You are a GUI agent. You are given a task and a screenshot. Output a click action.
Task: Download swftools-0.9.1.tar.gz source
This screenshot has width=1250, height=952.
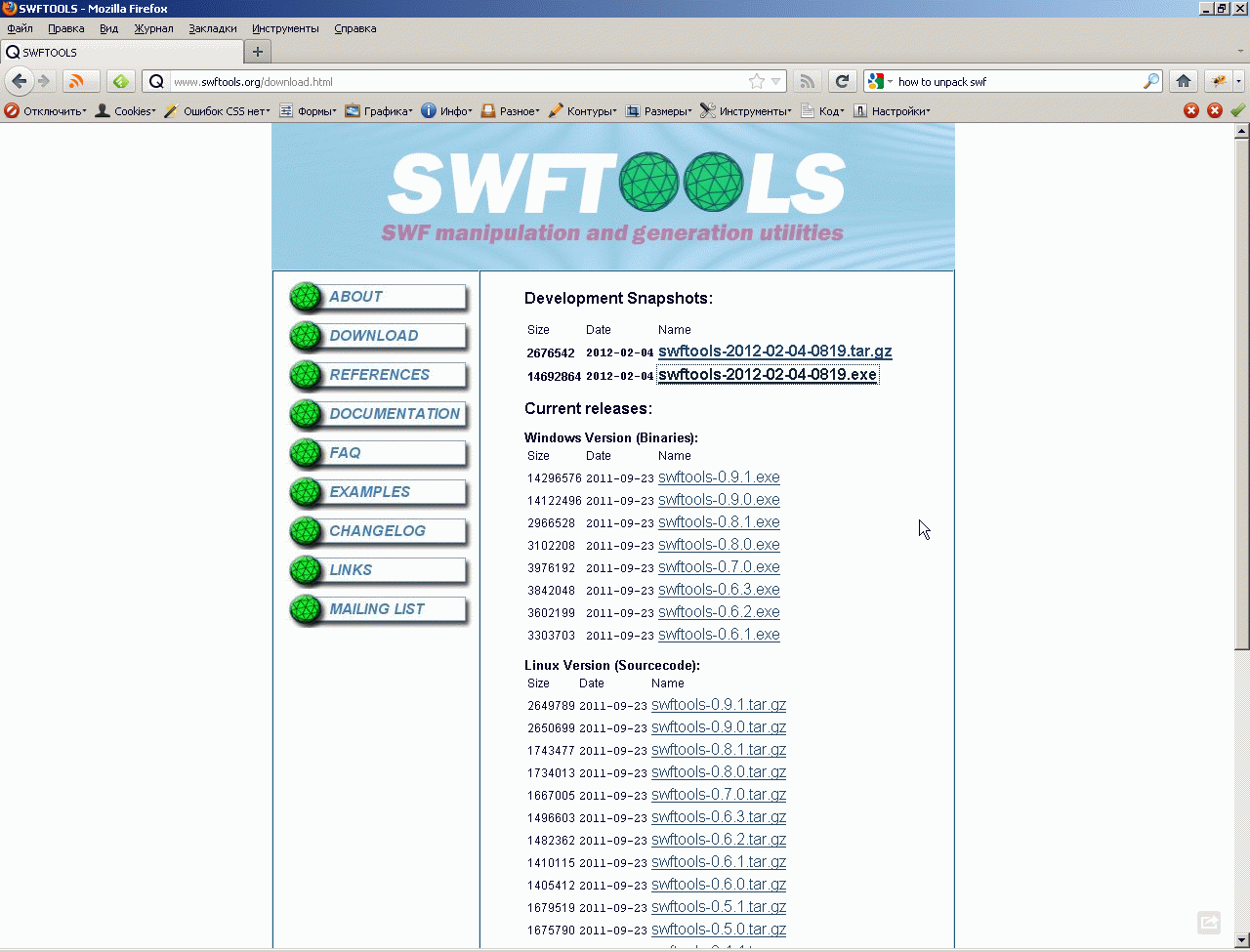pyautogui.click(x=719, y=705)
